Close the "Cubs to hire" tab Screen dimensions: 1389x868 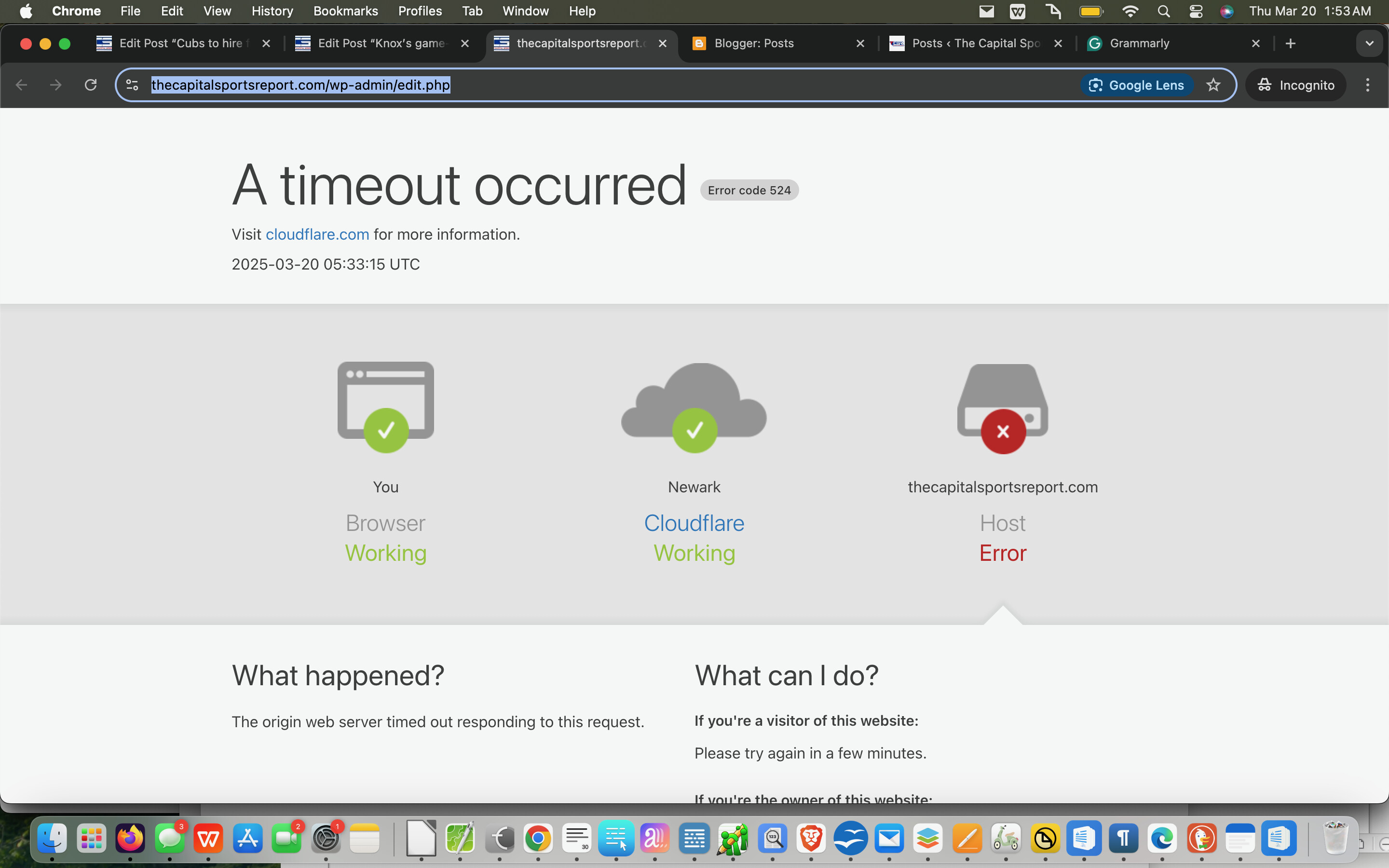pyautogui.click(x=266, y=43)
